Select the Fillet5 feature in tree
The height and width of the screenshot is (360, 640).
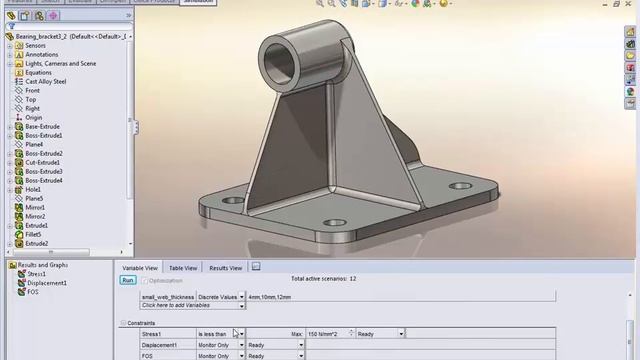tap(33, 234)
